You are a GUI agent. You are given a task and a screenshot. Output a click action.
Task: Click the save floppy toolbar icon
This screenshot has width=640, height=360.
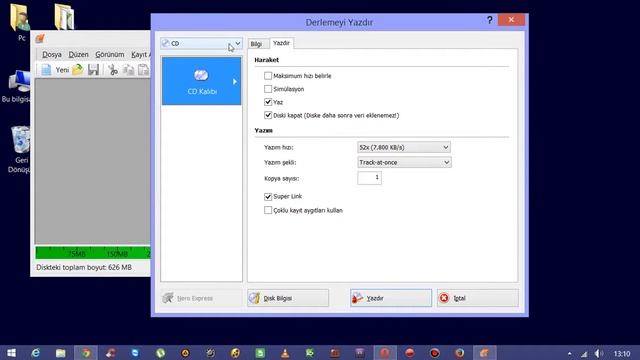[x=93, y=70]
